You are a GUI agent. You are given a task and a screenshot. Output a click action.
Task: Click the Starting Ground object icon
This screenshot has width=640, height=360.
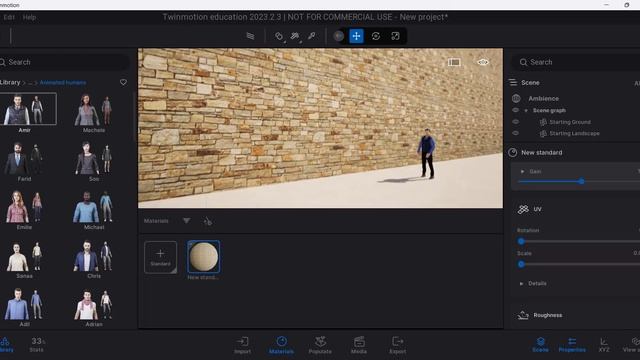pos(543,122)
